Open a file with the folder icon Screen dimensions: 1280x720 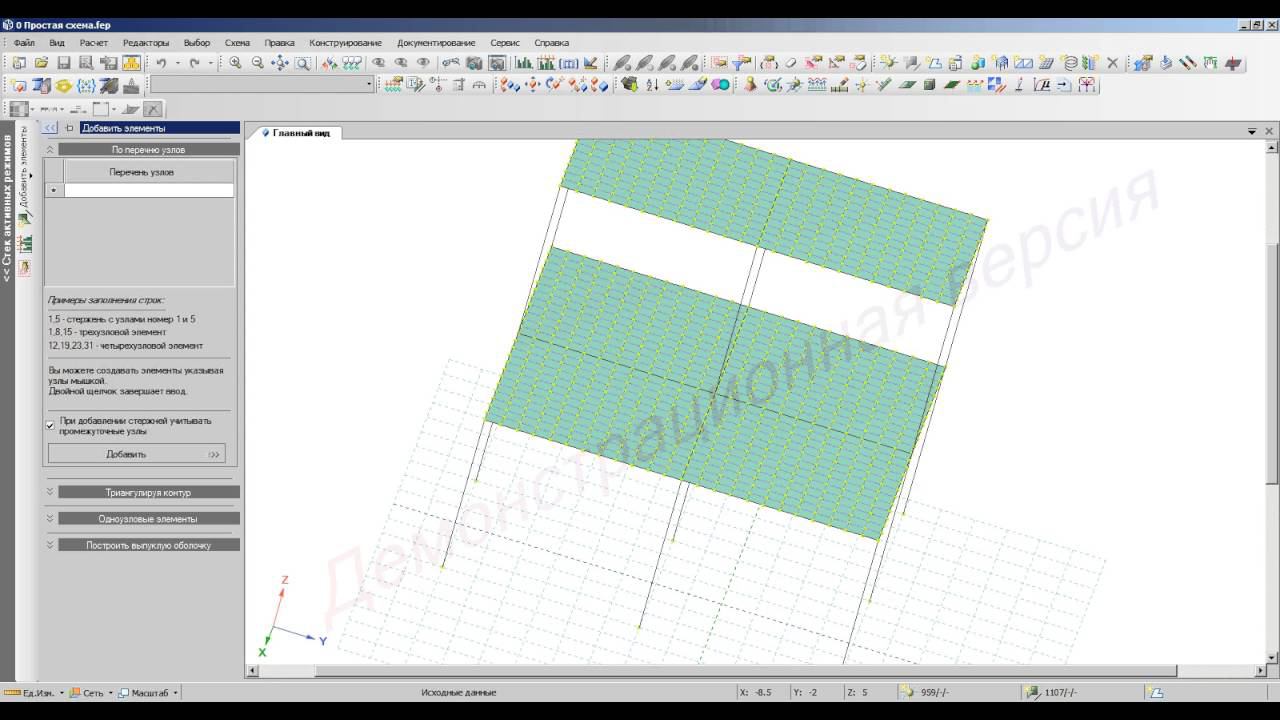pyautogui.click(x=41, y=63)
